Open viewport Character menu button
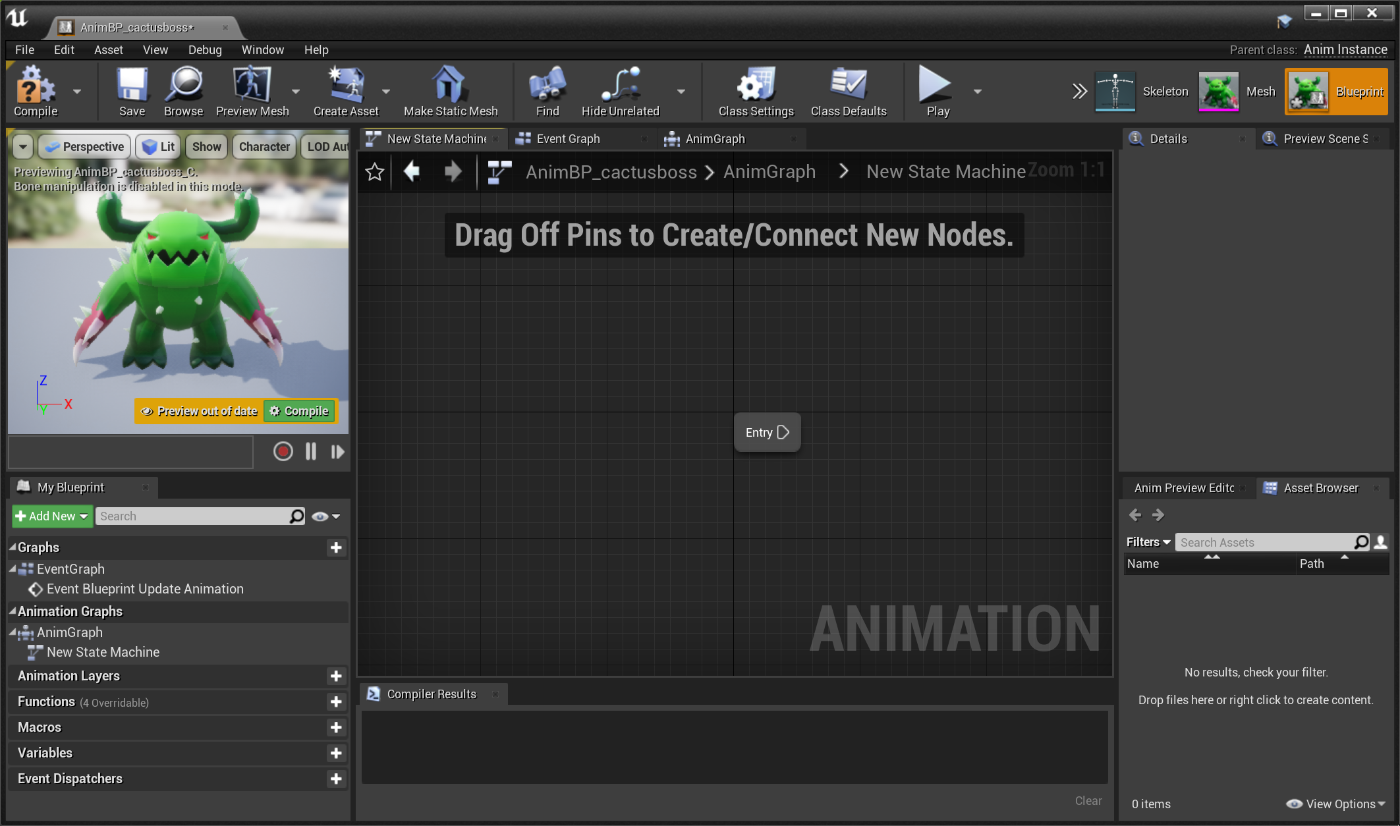The height and width of the screenshot is (826, 1400). (264, 147)
